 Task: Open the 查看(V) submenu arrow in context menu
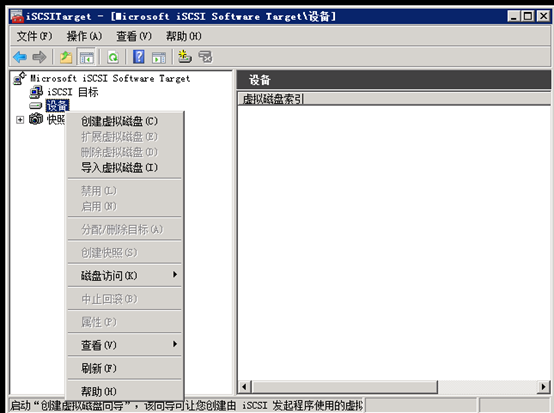175,344
